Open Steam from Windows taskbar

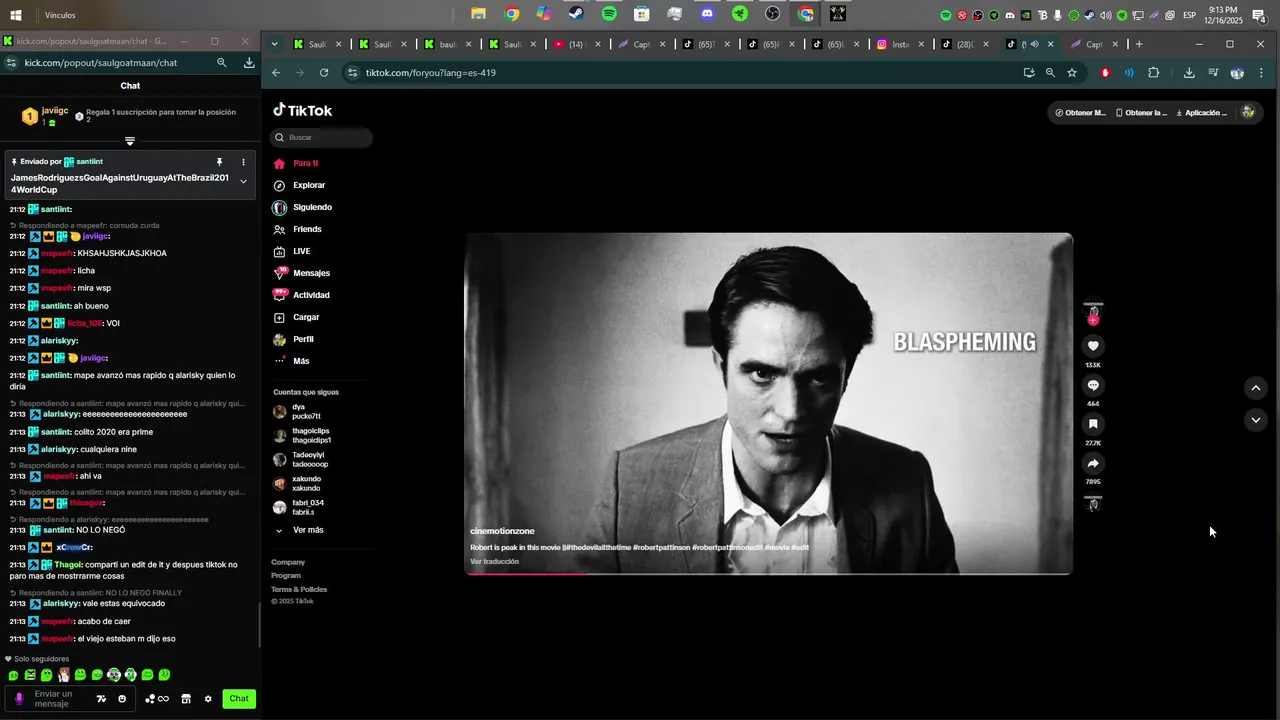tap(576, 14)
